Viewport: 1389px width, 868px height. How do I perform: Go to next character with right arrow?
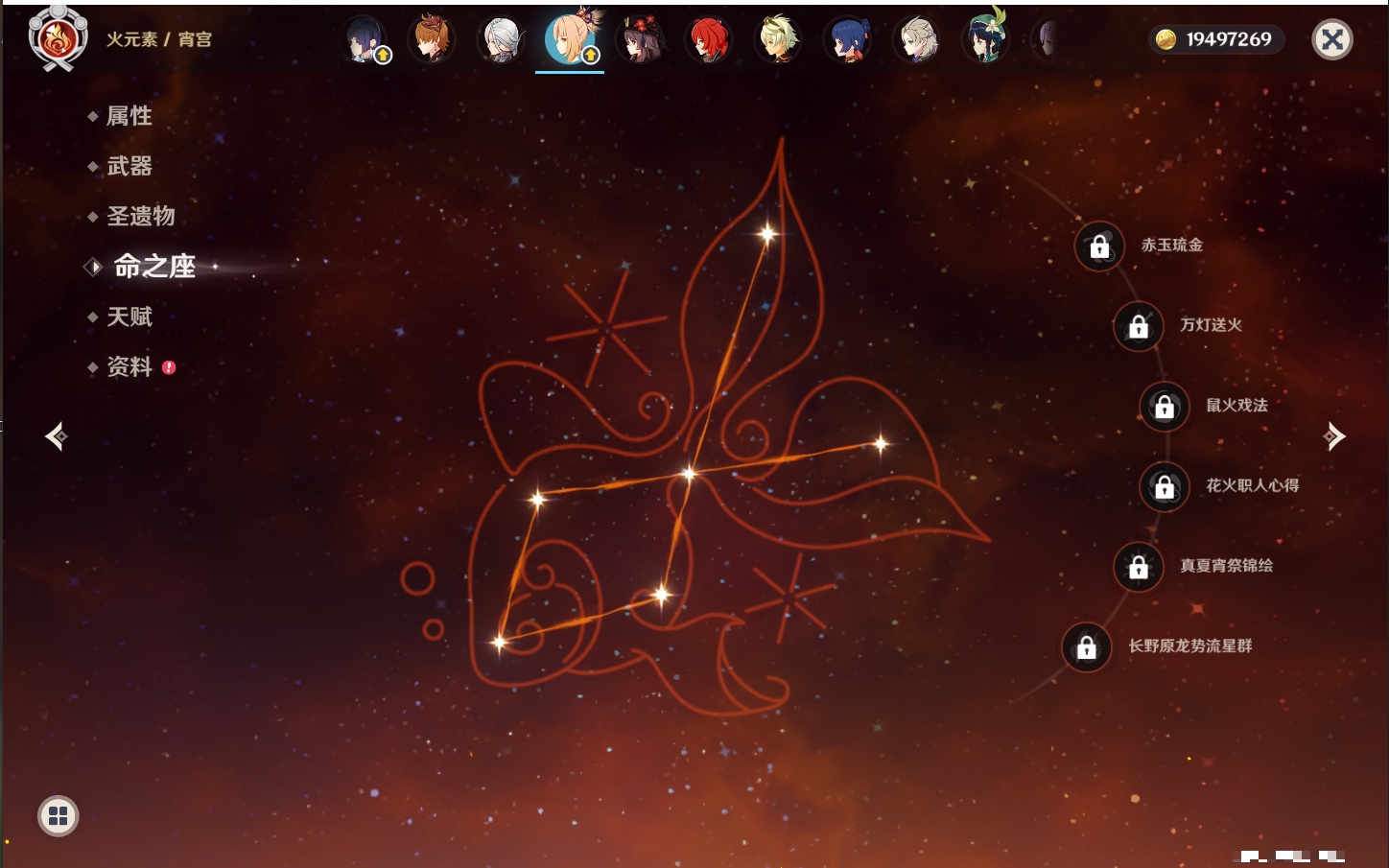[1333, 436]
